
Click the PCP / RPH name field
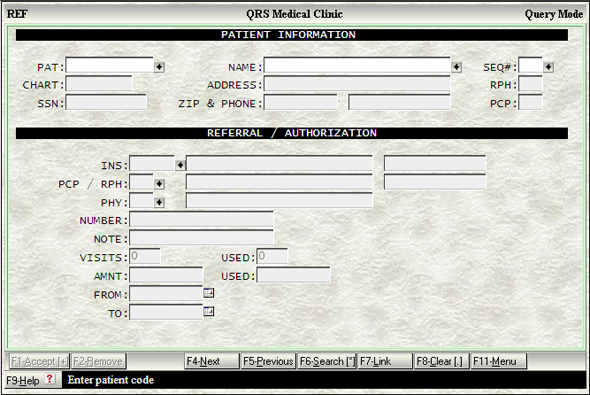(x=279, y=182)
